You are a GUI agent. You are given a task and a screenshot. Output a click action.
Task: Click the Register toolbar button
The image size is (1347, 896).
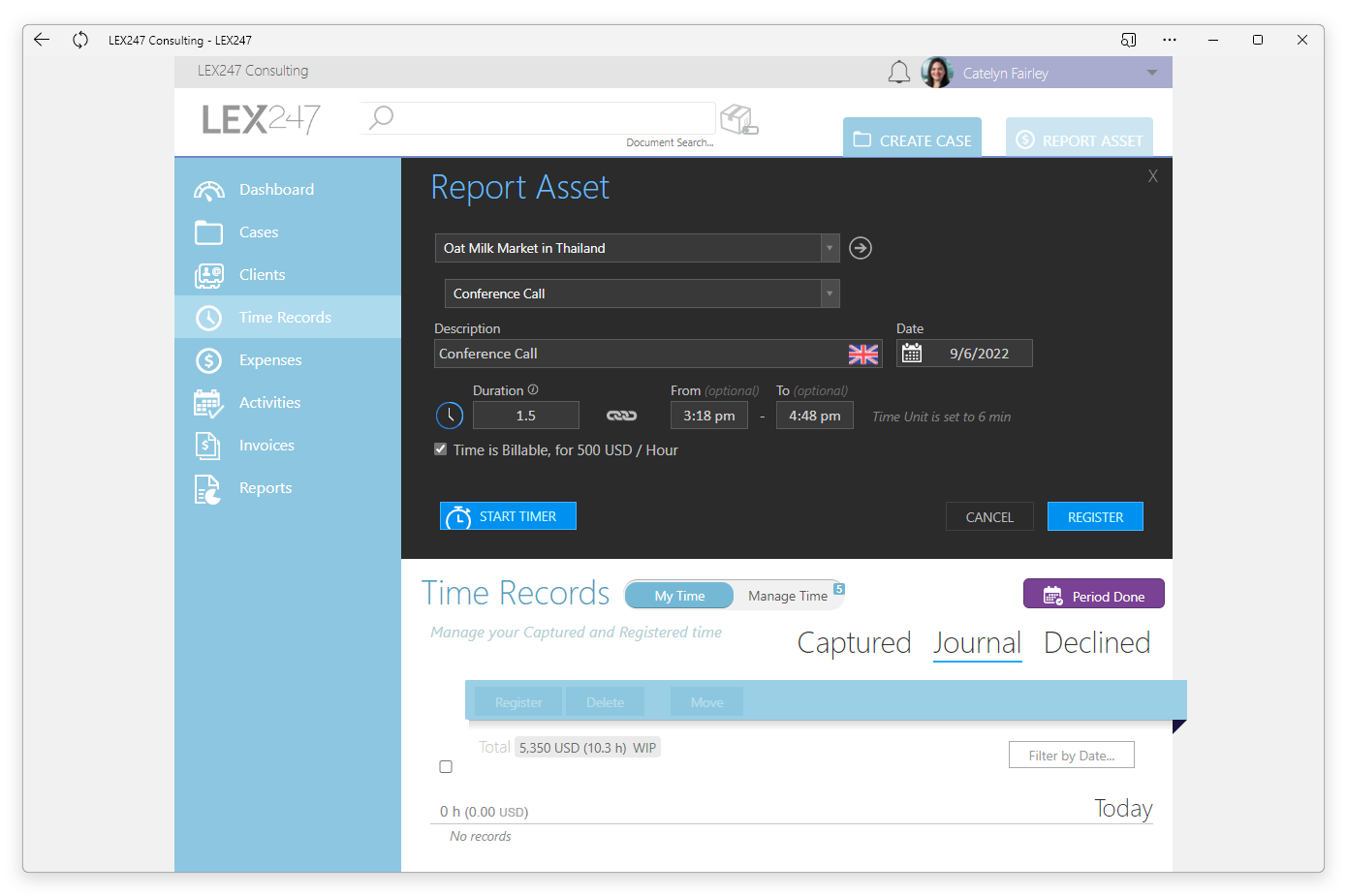(x=518, y=702)
